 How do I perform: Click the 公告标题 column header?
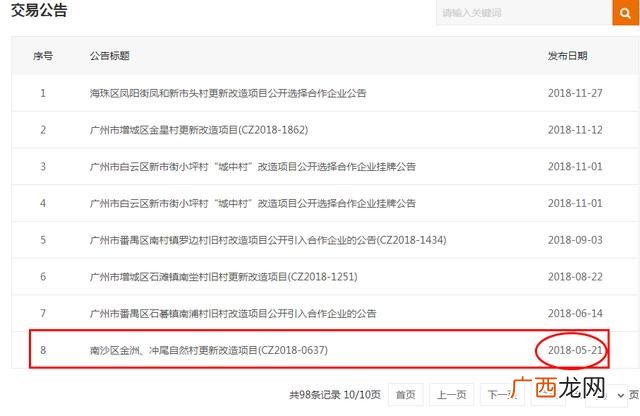(109, 56)
